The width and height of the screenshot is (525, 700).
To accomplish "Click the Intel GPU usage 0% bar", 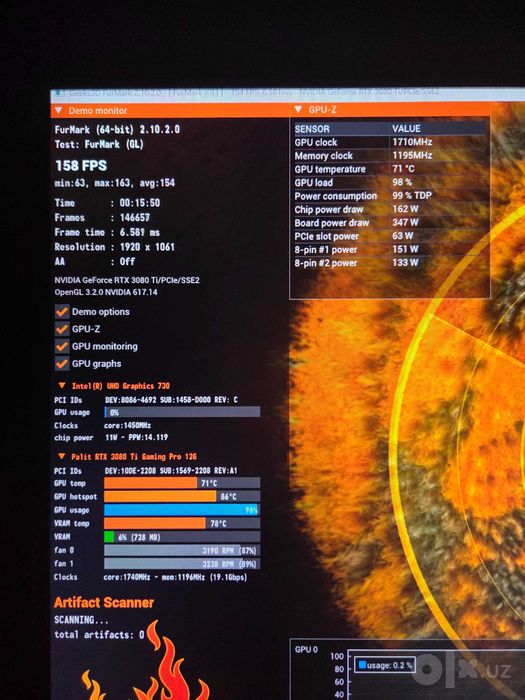I will click(182, 412).
